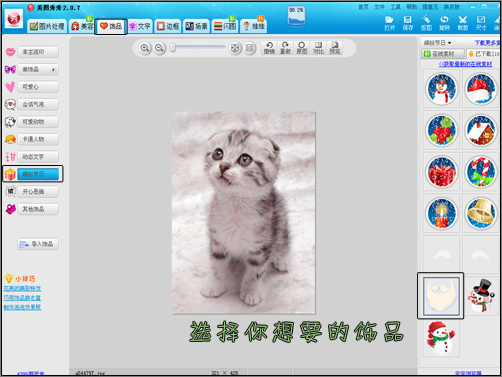Select the highlighted 缤纷节日 holiday category
The image size is (502, 377).
pyautogui.click(x=38, y=174)
